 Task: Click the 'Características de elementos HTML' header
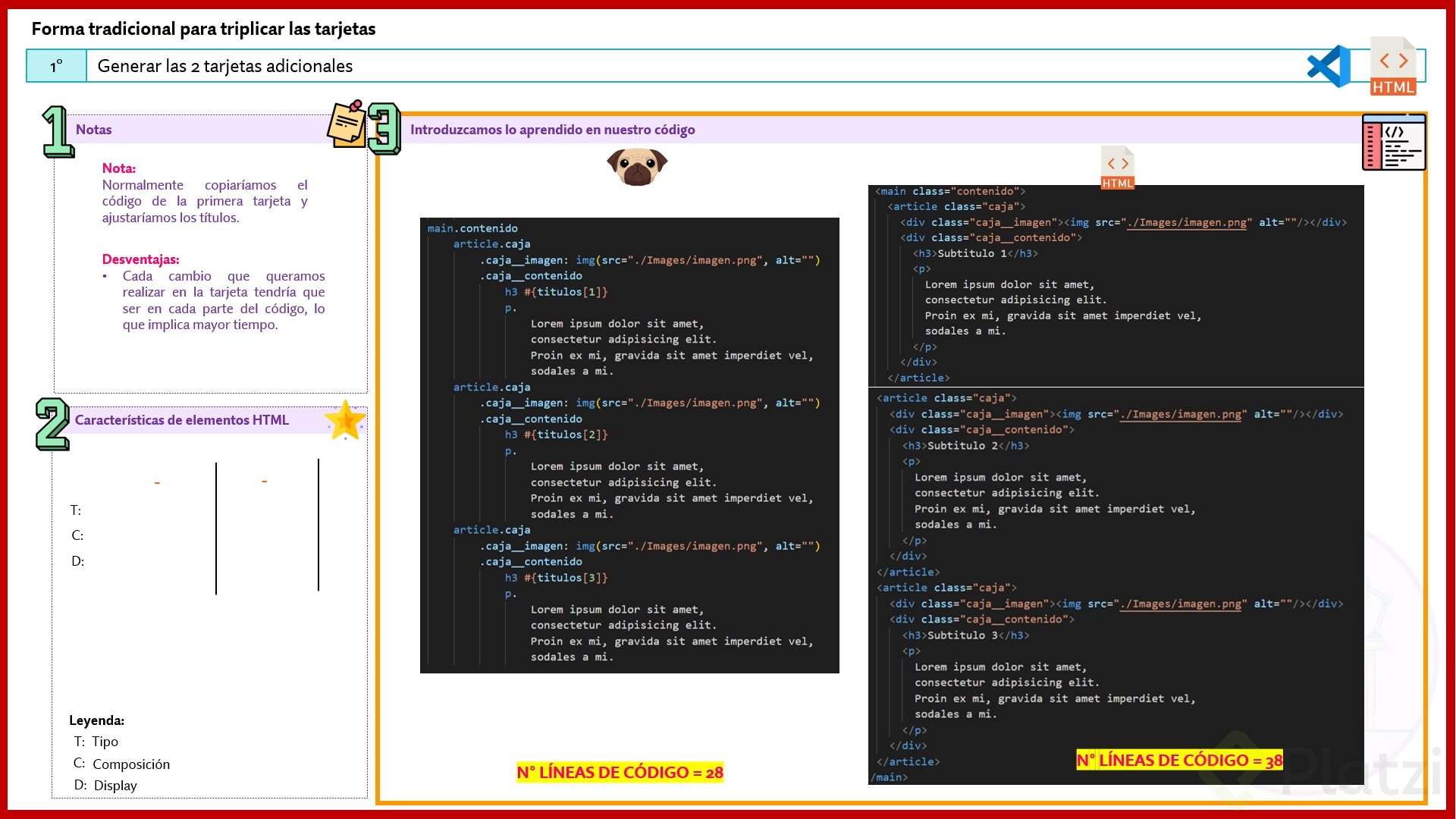tap(182, 420)
